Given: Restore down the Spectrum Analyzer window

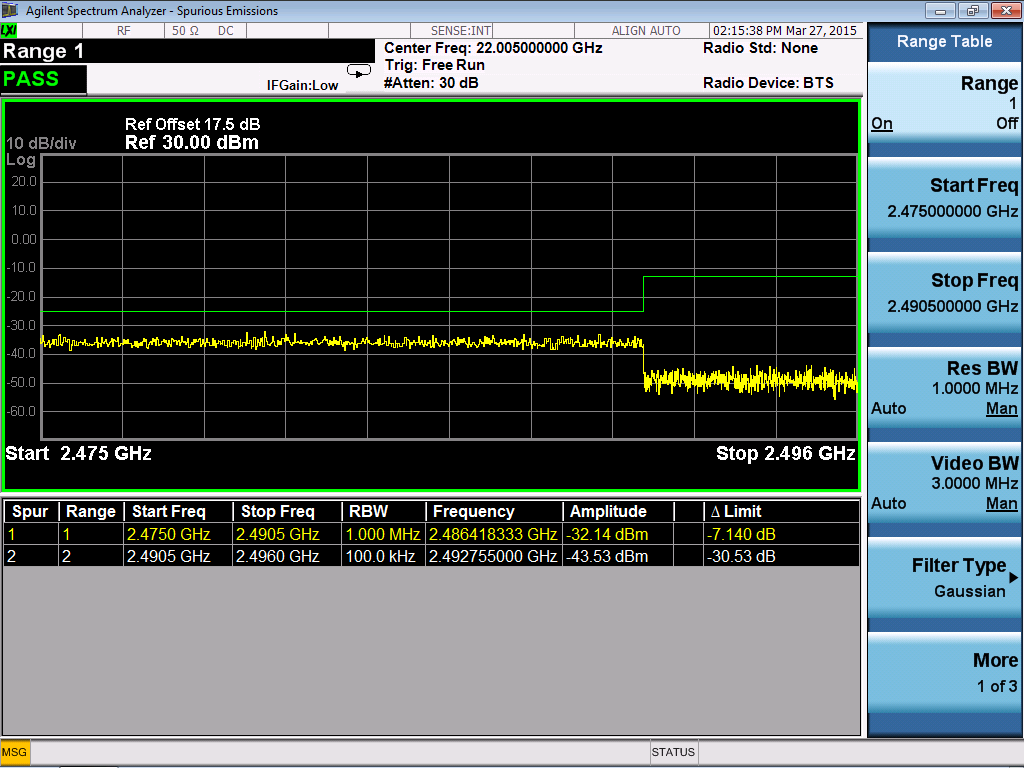Looking at the screenshot, I should coord(973,10).
